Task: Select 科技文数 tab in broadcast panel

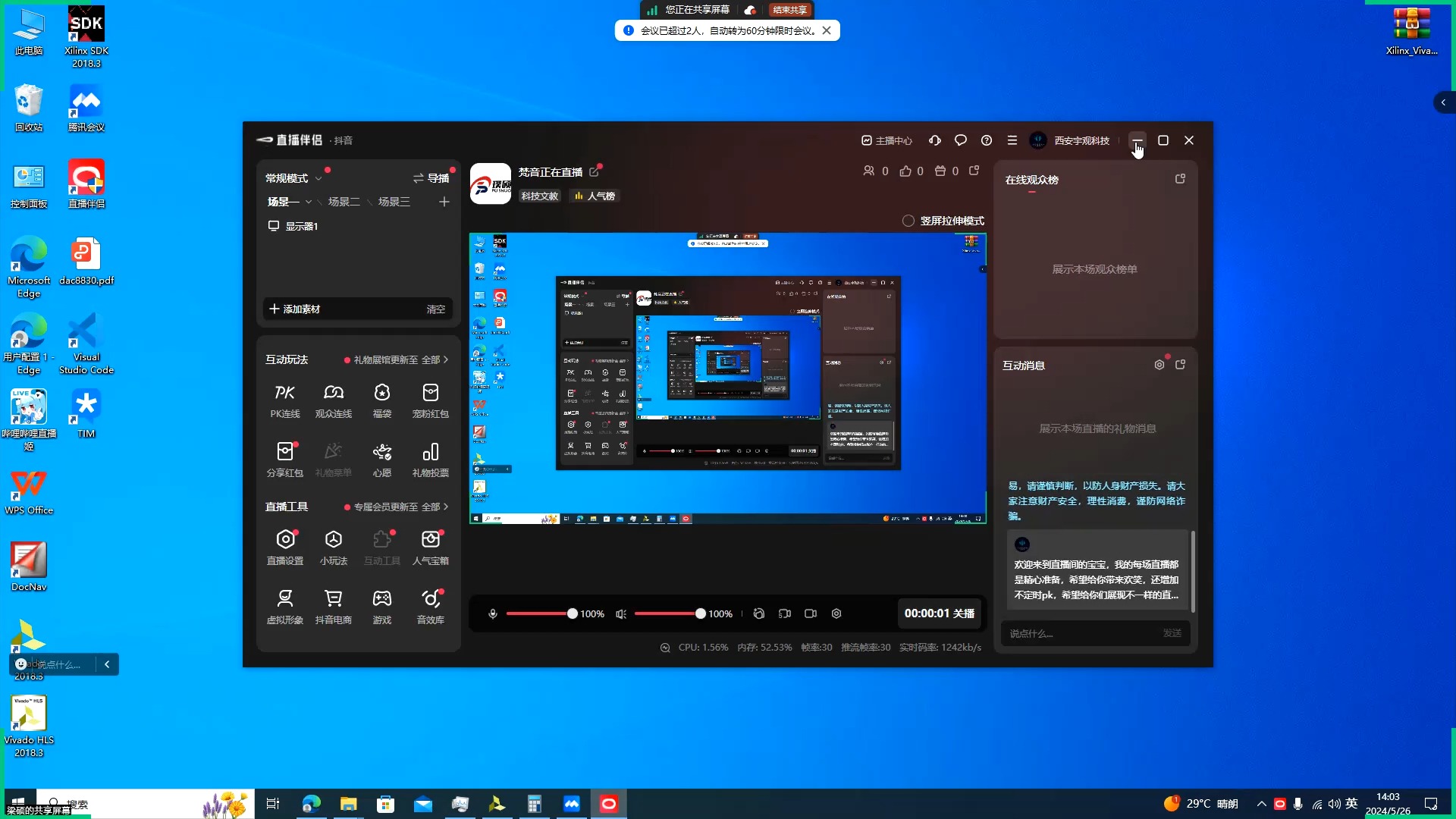Action: tap(540, 196)
